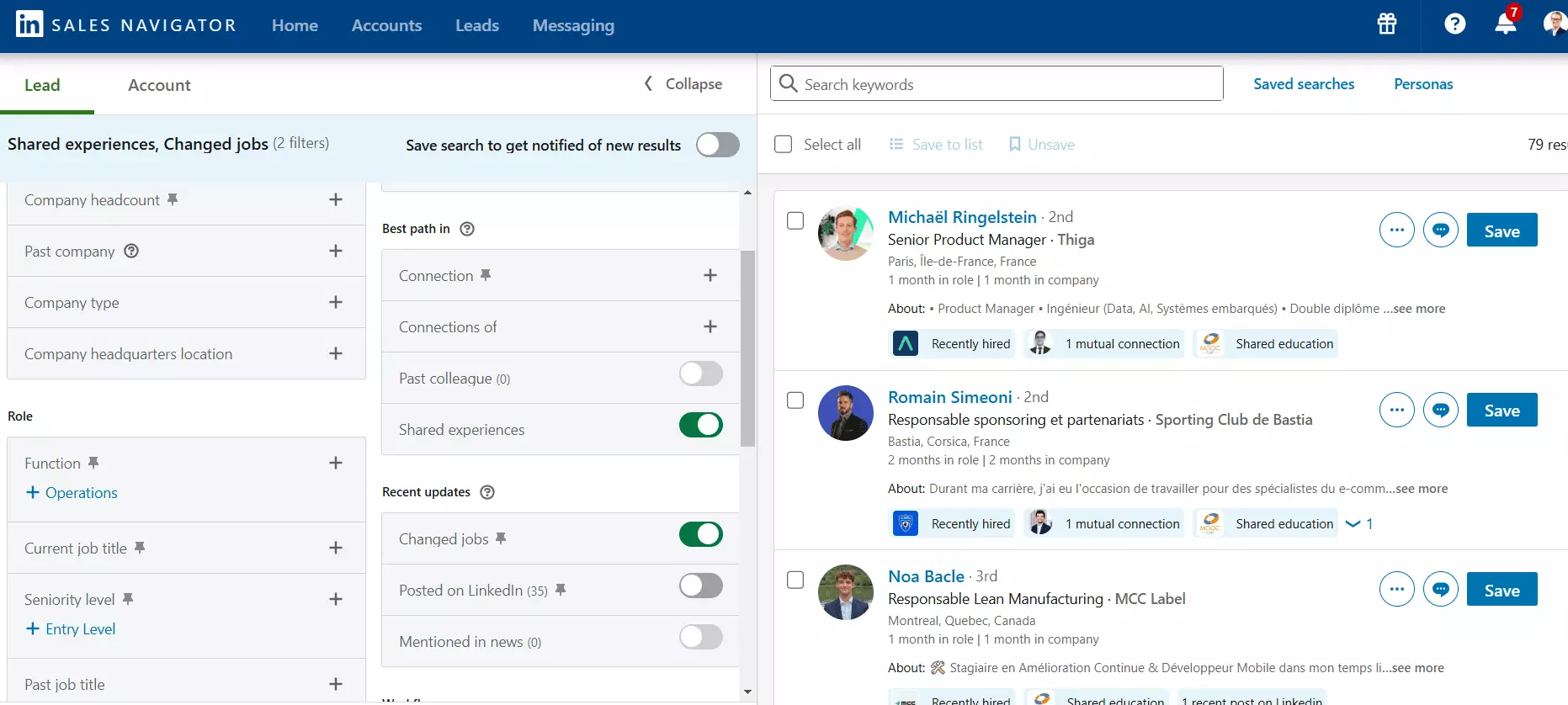Screen dimensions: 1568x705
Task: Switch to the Lead tab
Action: click(42, 85)
